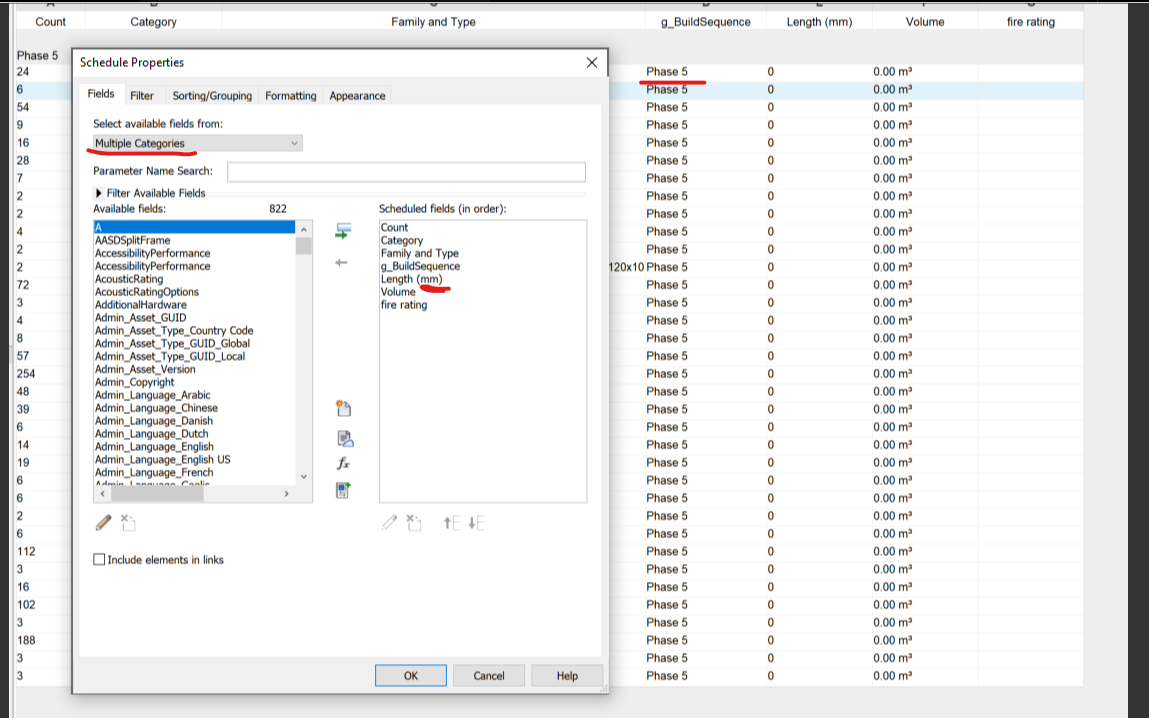Click the Help button
The image size is (1149, 724).
click(567, 675)
